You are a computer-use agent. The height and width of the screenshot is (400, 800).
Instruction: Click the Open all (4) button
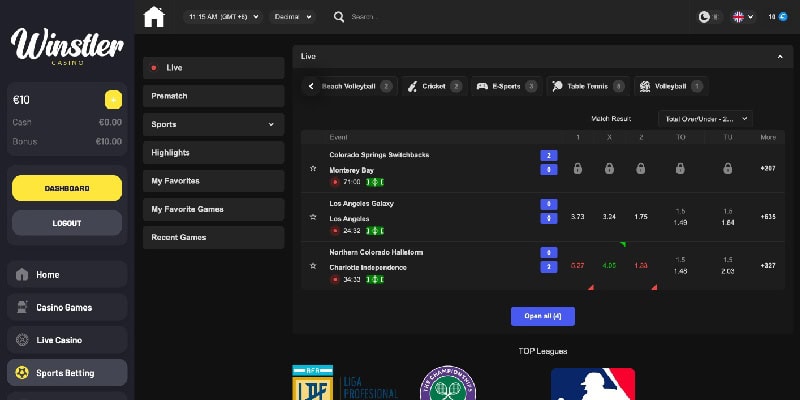tap(543, 316)
